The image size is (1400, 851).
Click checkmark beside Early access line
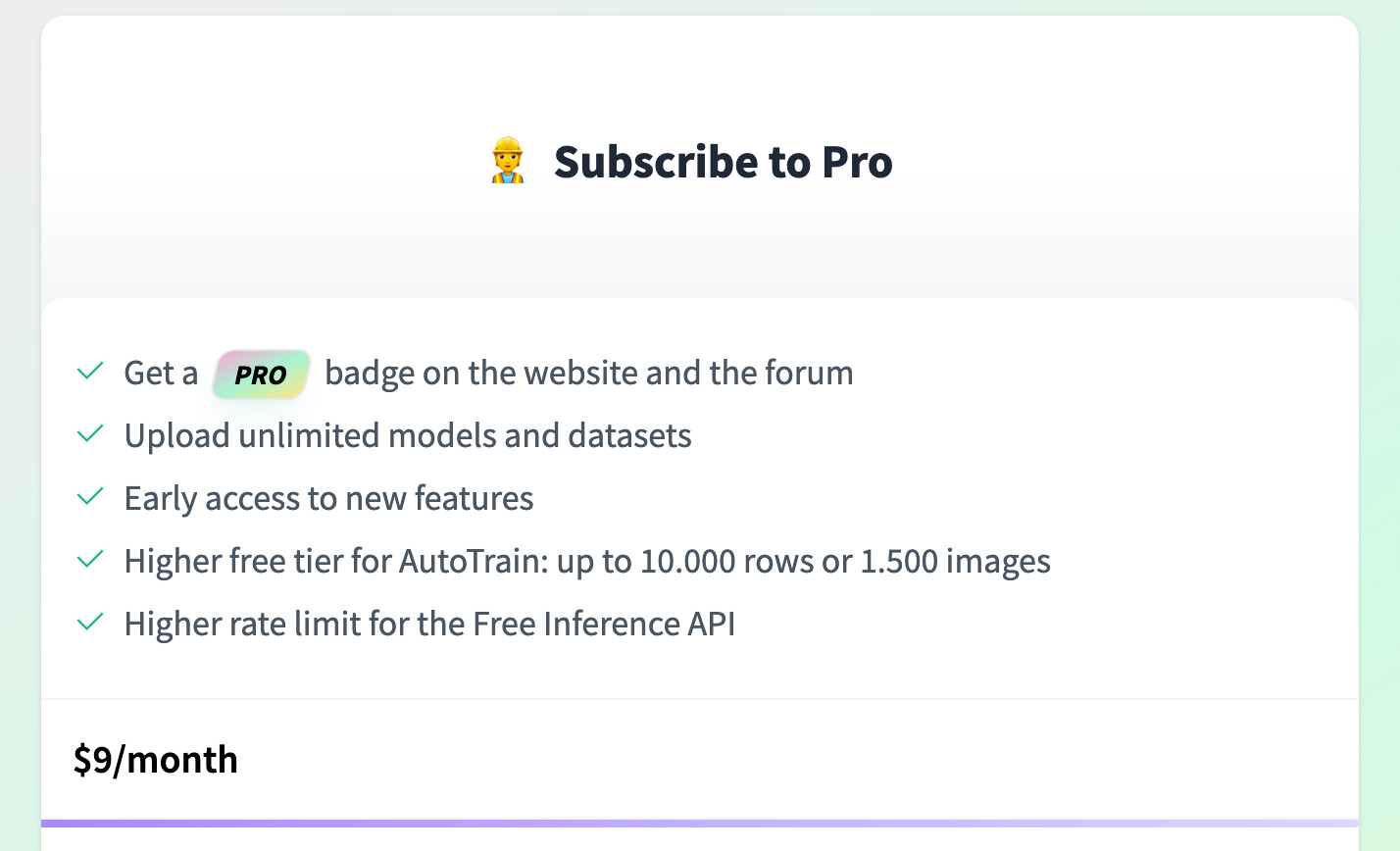[x=90, y=497]
